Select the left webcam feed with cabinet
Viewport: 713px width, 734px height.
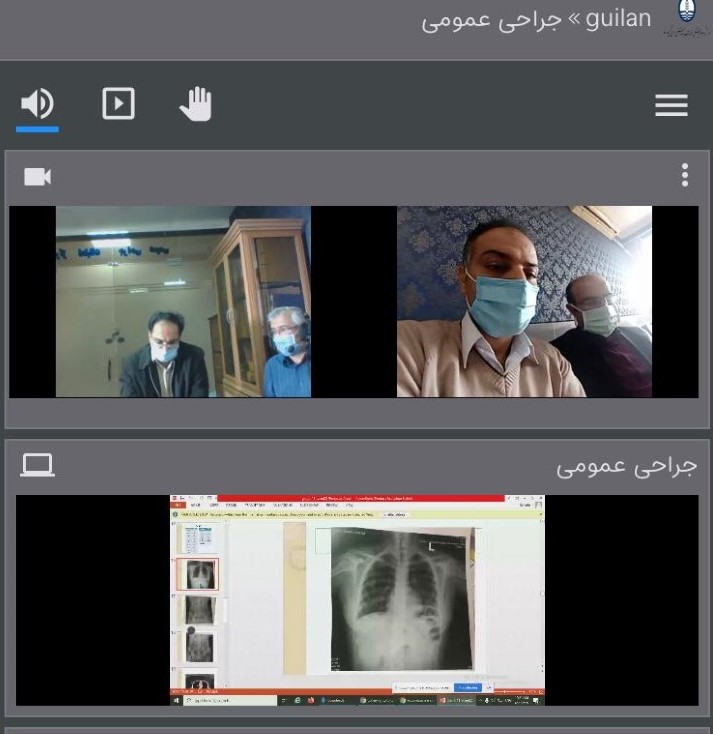pyautogui.click(x=183, y=302)
